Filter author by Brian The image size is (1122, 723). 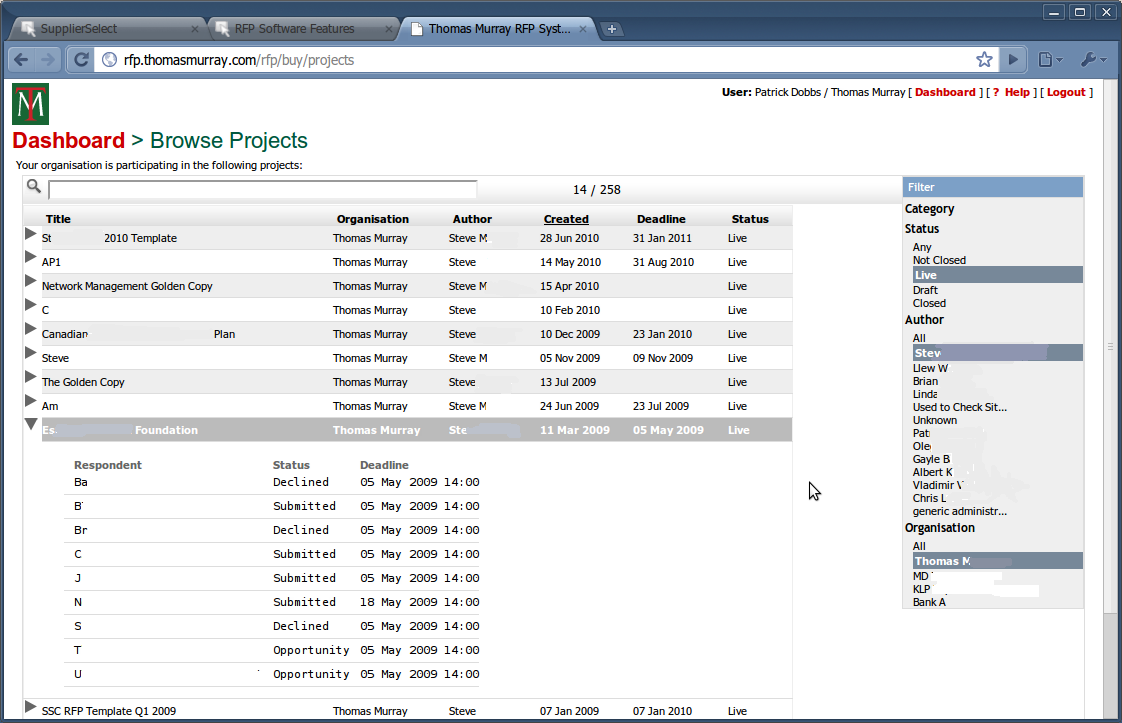[925, 382]
